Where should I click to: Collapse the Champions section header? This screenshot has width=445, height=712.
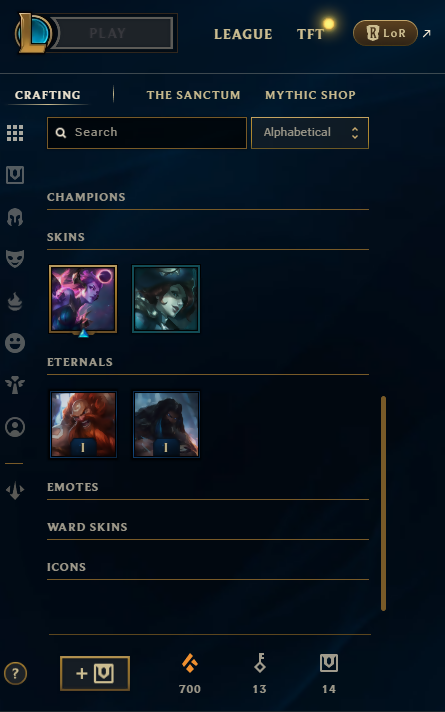click(x=86, y=197)
